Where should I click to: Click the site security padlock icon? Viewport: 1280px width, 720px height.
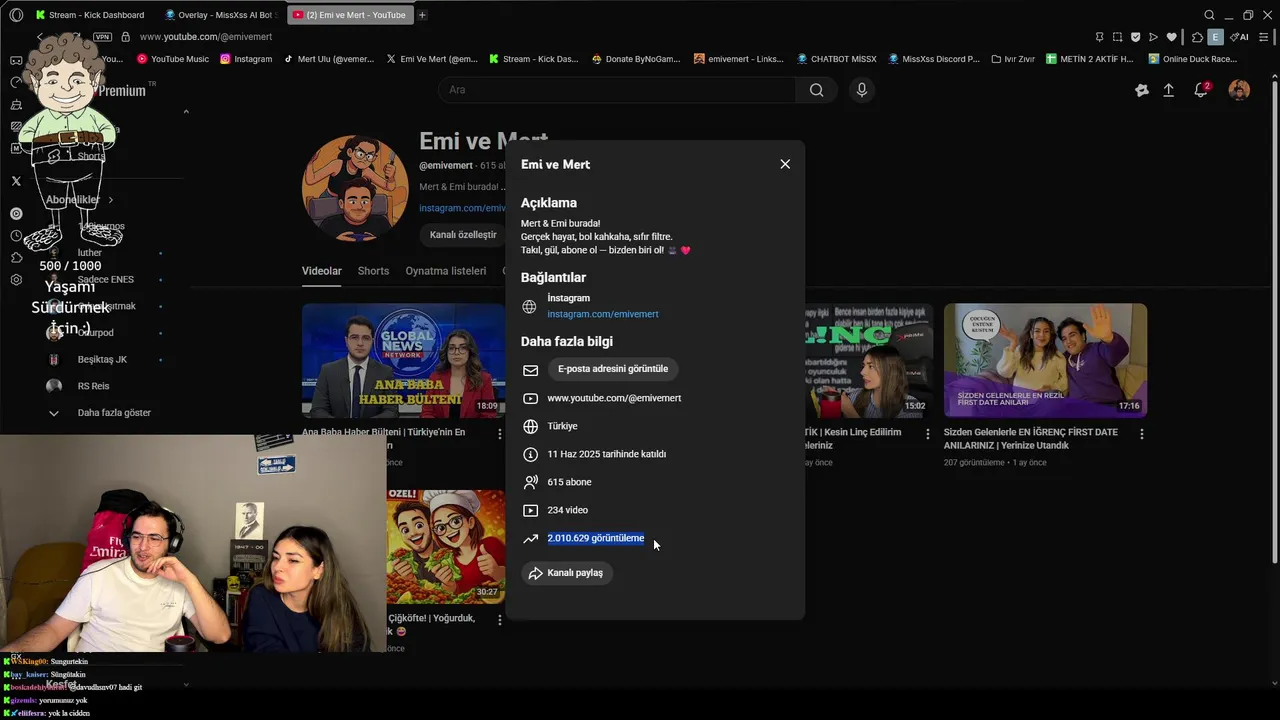(x=125, y=37)
